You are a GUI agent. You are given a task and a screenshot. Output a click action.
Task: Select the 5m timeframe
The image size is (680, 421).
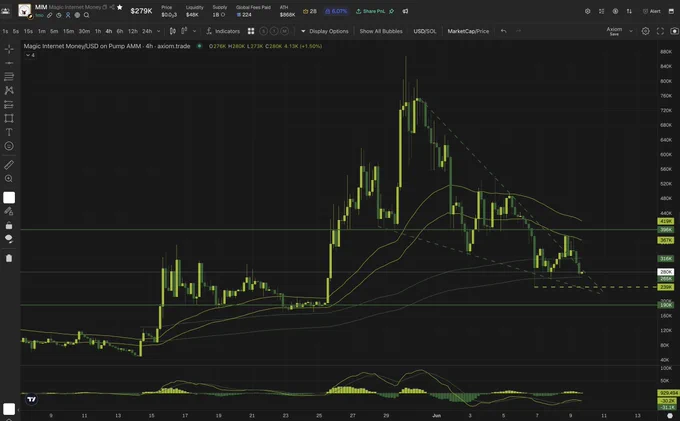click(54, 31)
